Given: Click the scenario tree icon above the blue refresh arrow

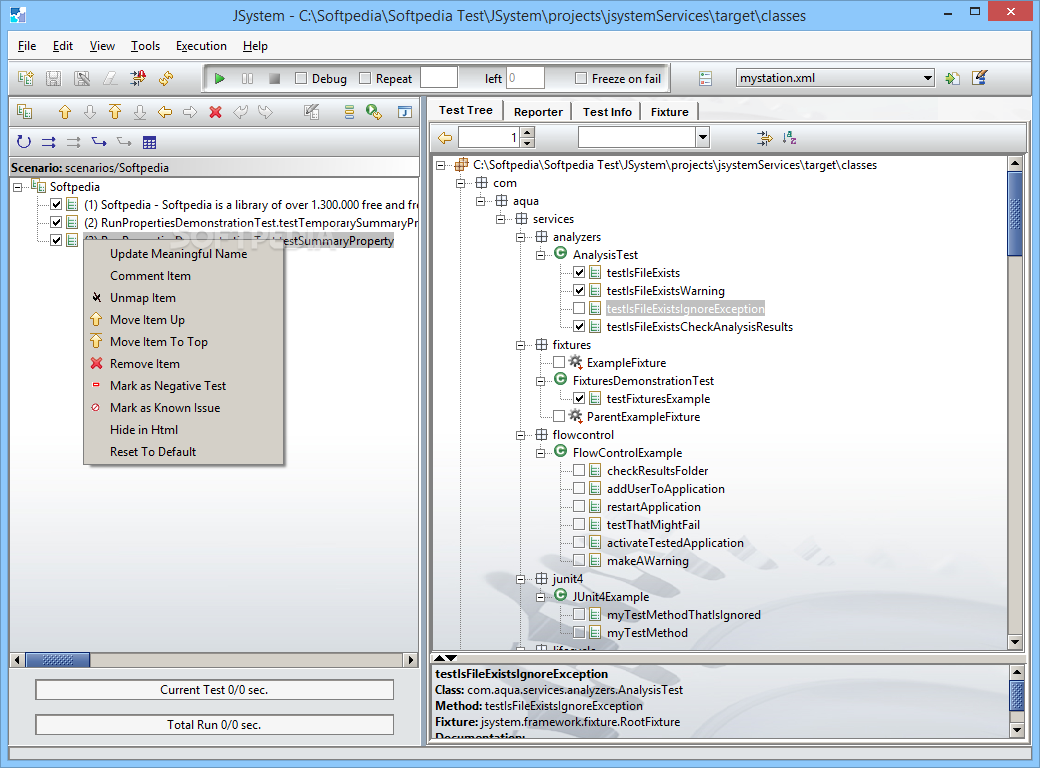Looking at the screenshot, I should click(x=24, y=111).
